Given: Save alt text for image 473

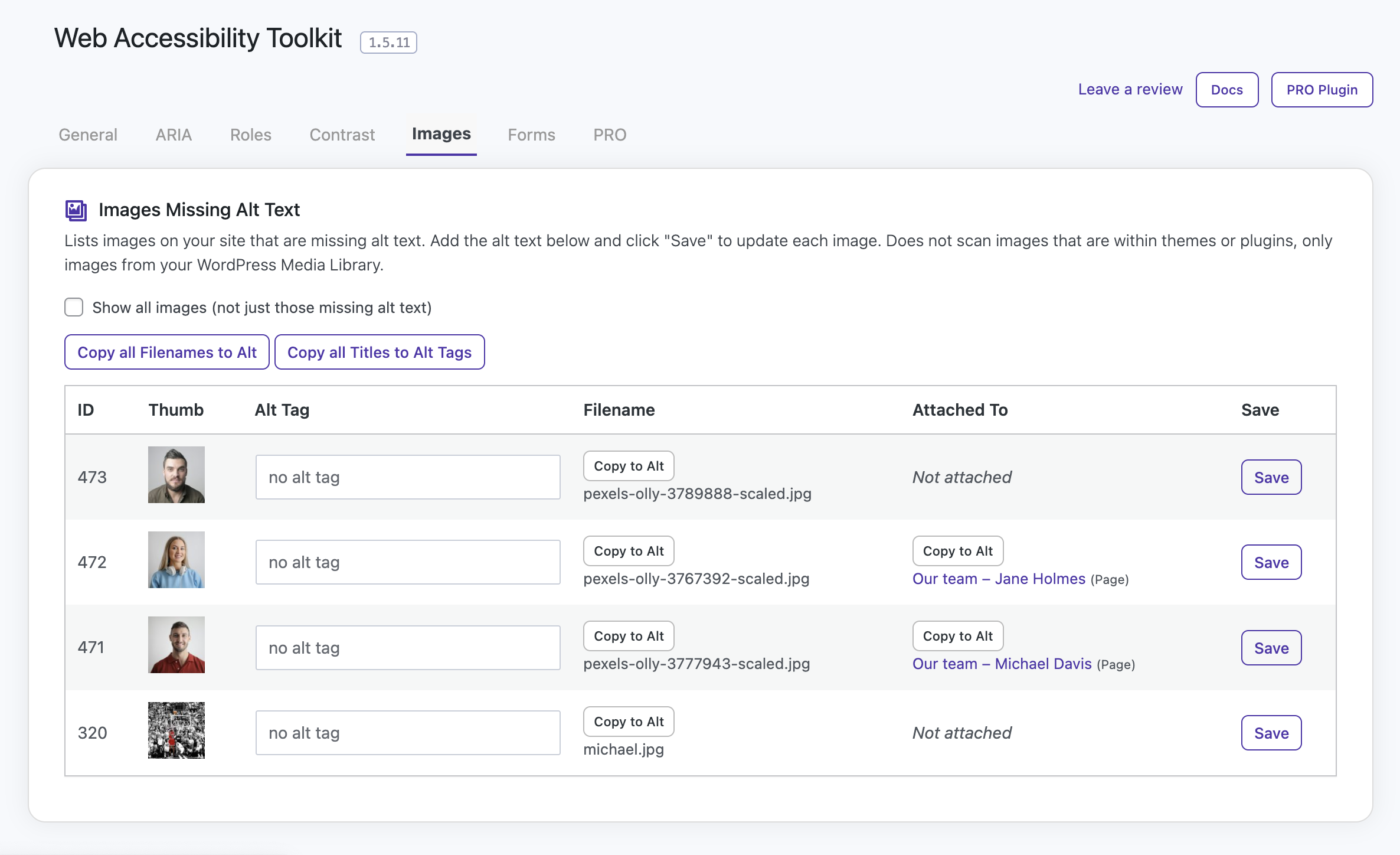Looking at the screenshot, I should click(1271, 477).
